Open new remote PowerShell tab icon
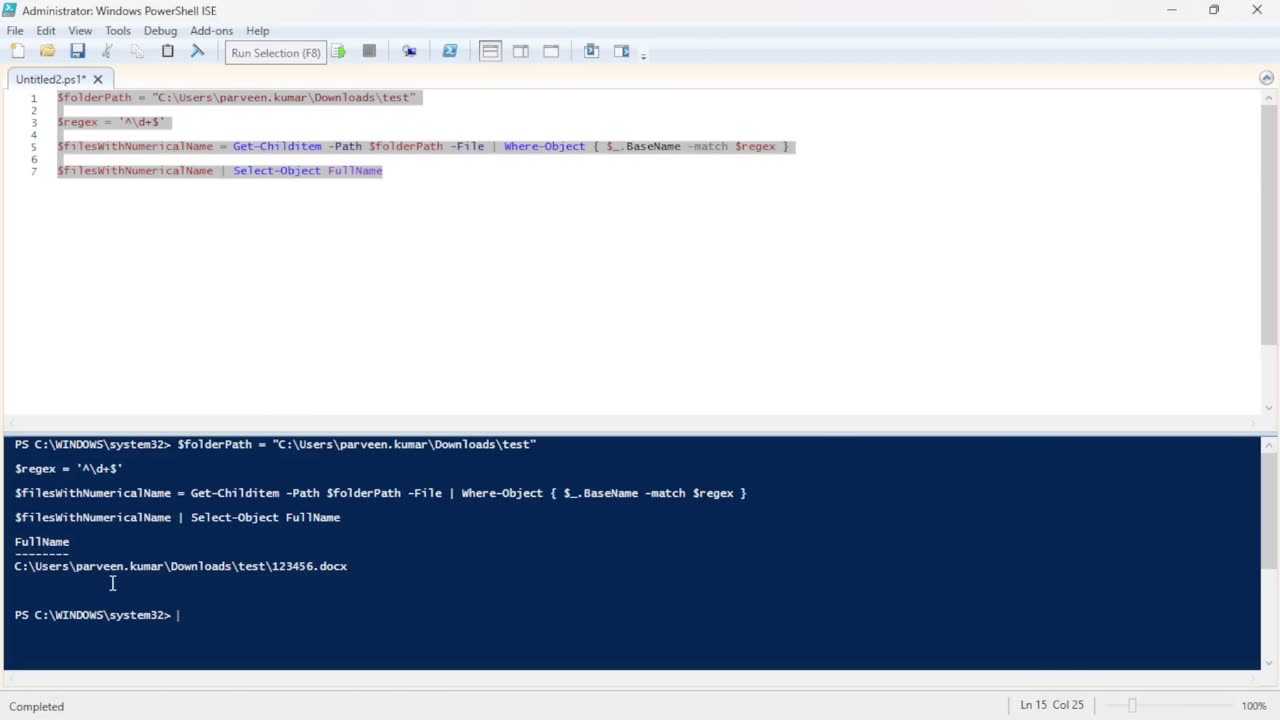The height and width of the screenshot is (720, 1280). pos(409,51)
